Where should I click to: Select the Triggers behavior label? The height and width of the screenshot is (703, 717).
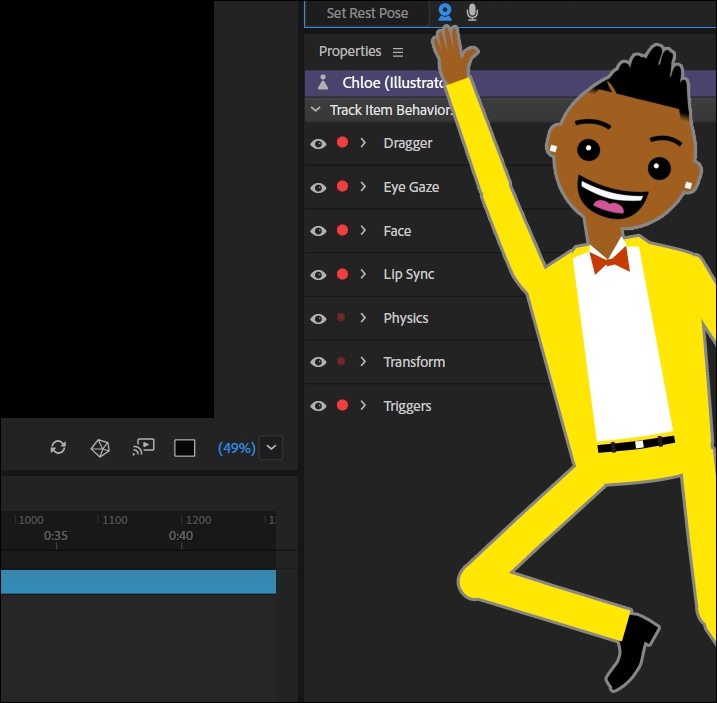pos(407,406)
